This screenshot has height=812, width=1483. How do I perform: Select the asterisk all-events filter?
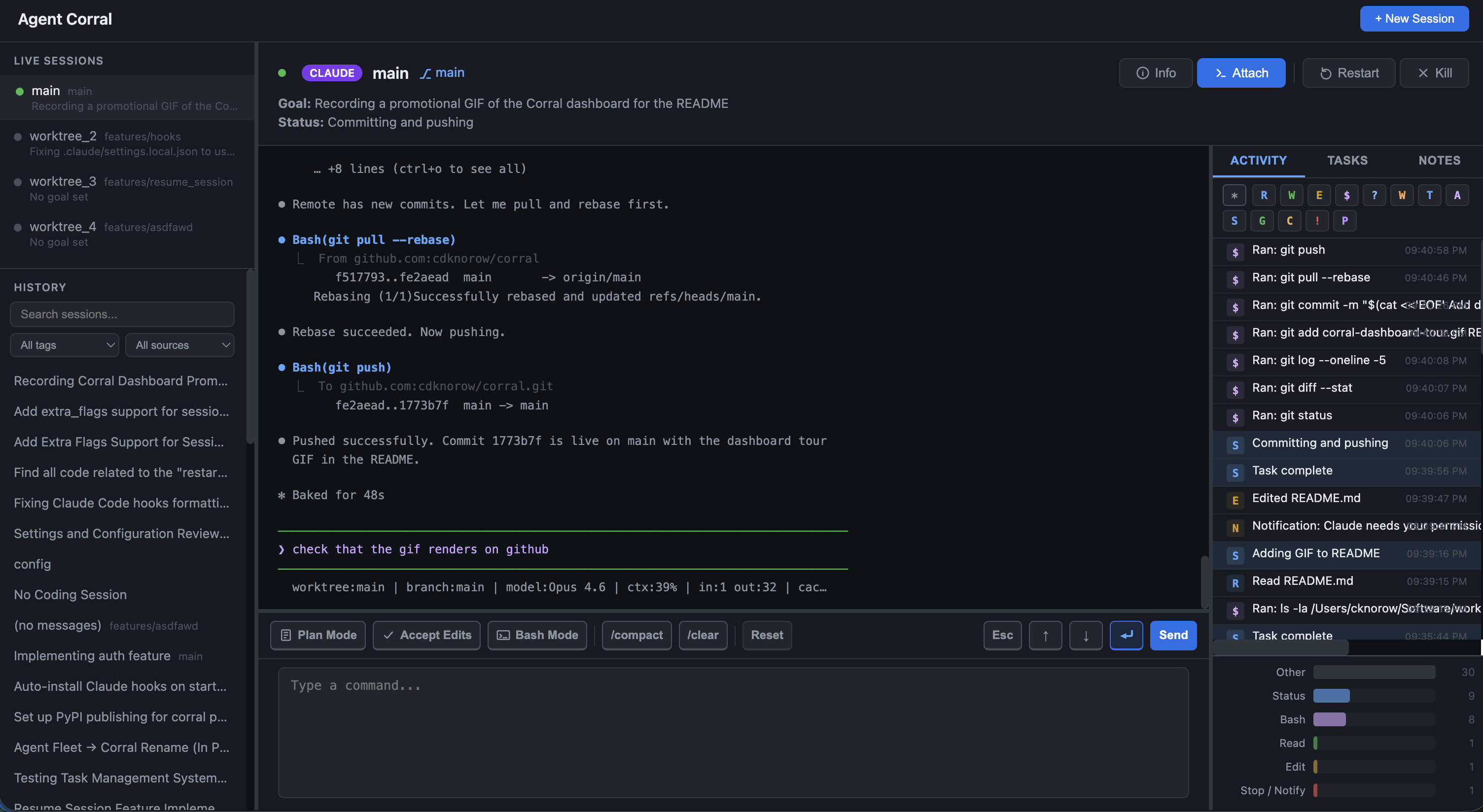click(x=1234, y=195)
